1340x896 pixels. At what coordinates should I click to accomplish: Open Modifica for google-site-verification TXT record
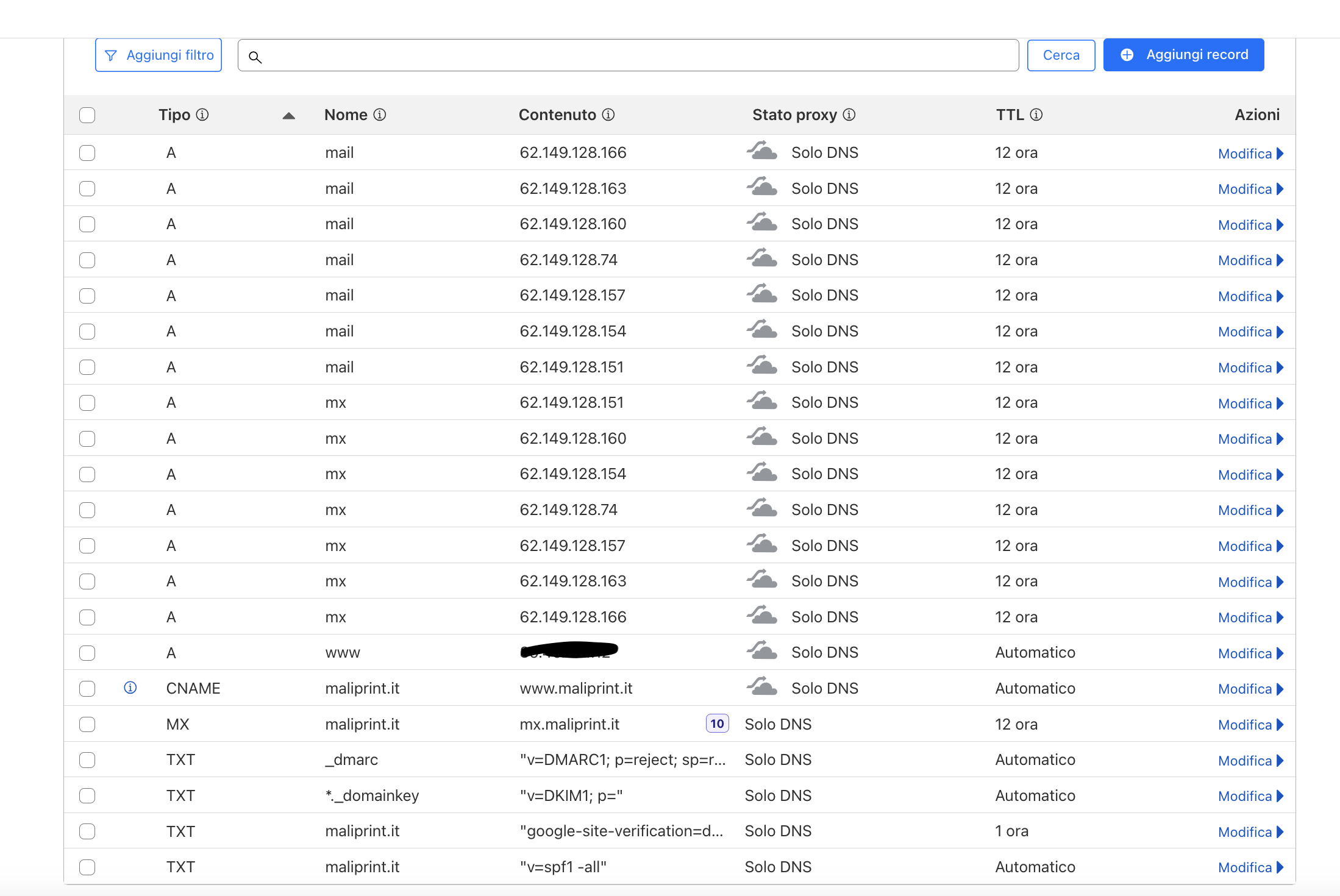point(1250,832)
